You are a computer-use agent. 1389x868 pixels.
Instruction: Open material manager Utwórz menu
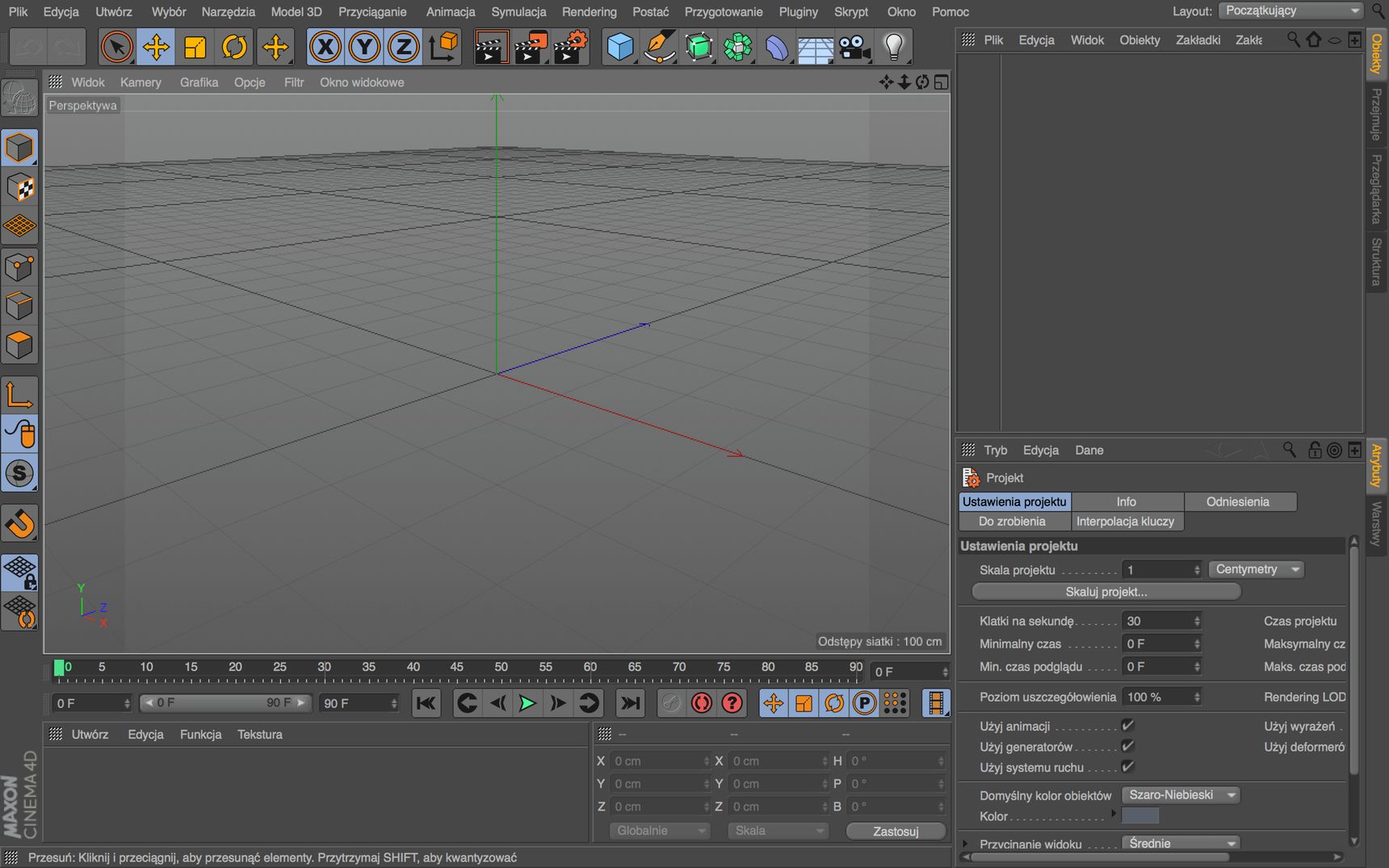[x=90, y=734]
